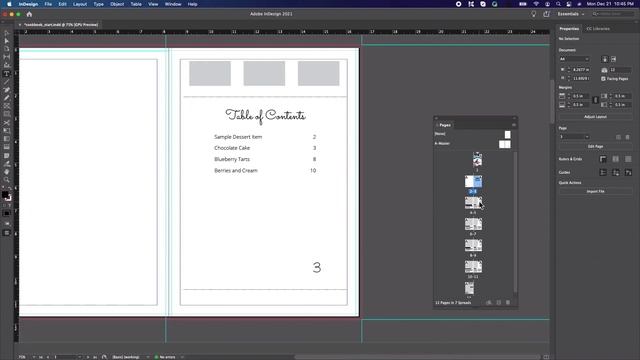
Task: Click the Share document icon
Action: (x=547, y=14)
